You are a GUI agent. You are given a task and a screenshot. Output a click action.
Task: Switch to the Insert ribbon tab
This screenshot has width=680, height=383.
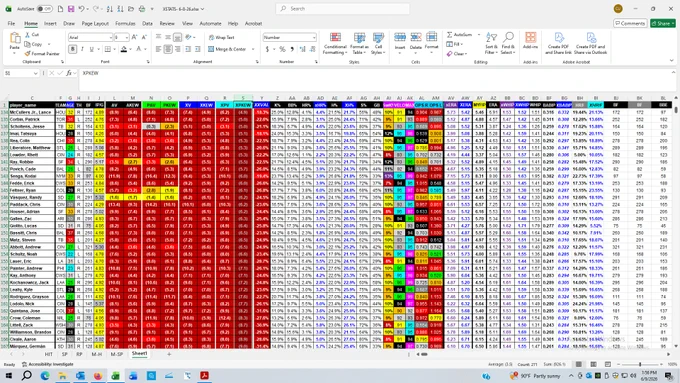pos(50,23)
